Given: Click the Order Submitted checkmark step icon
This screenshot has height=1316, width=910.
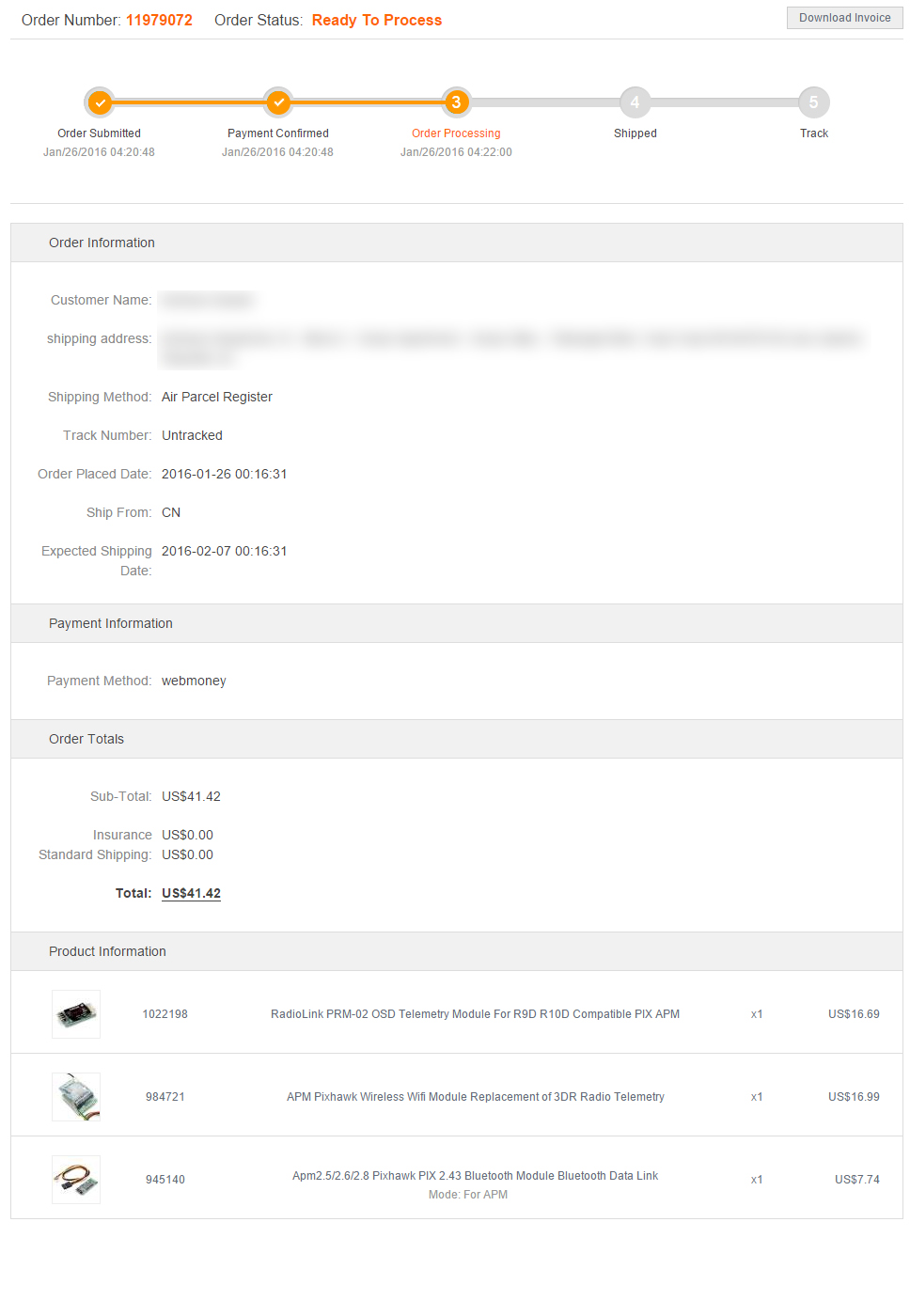Looking at the screenshot, I should 100,102.
